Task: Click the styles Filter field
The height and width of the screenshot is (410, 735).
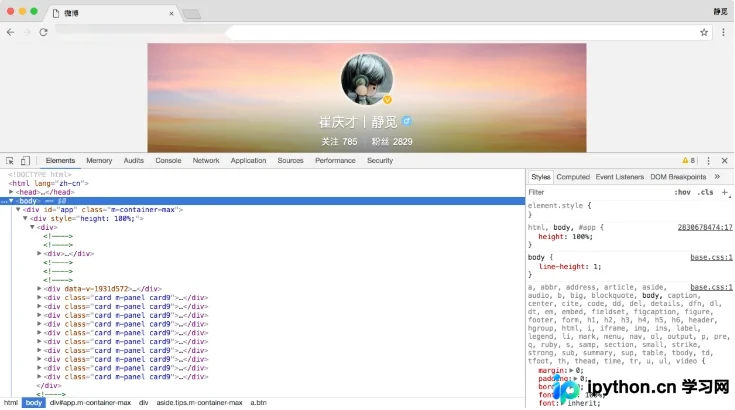Action: 598,192
